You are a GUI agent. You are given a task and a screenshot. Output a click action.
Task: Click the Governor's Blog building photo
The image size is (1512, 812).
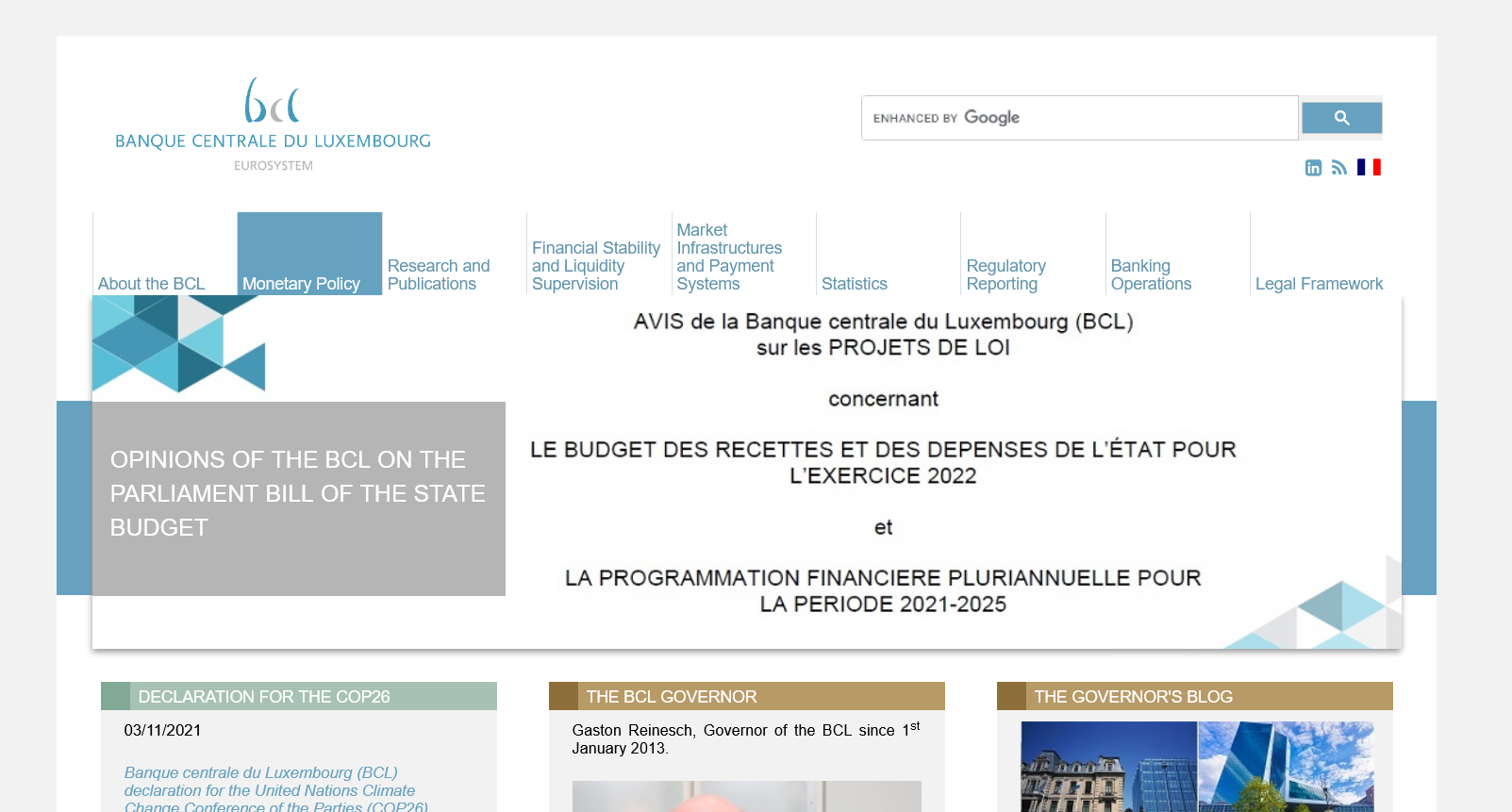tap(1197, 767)
